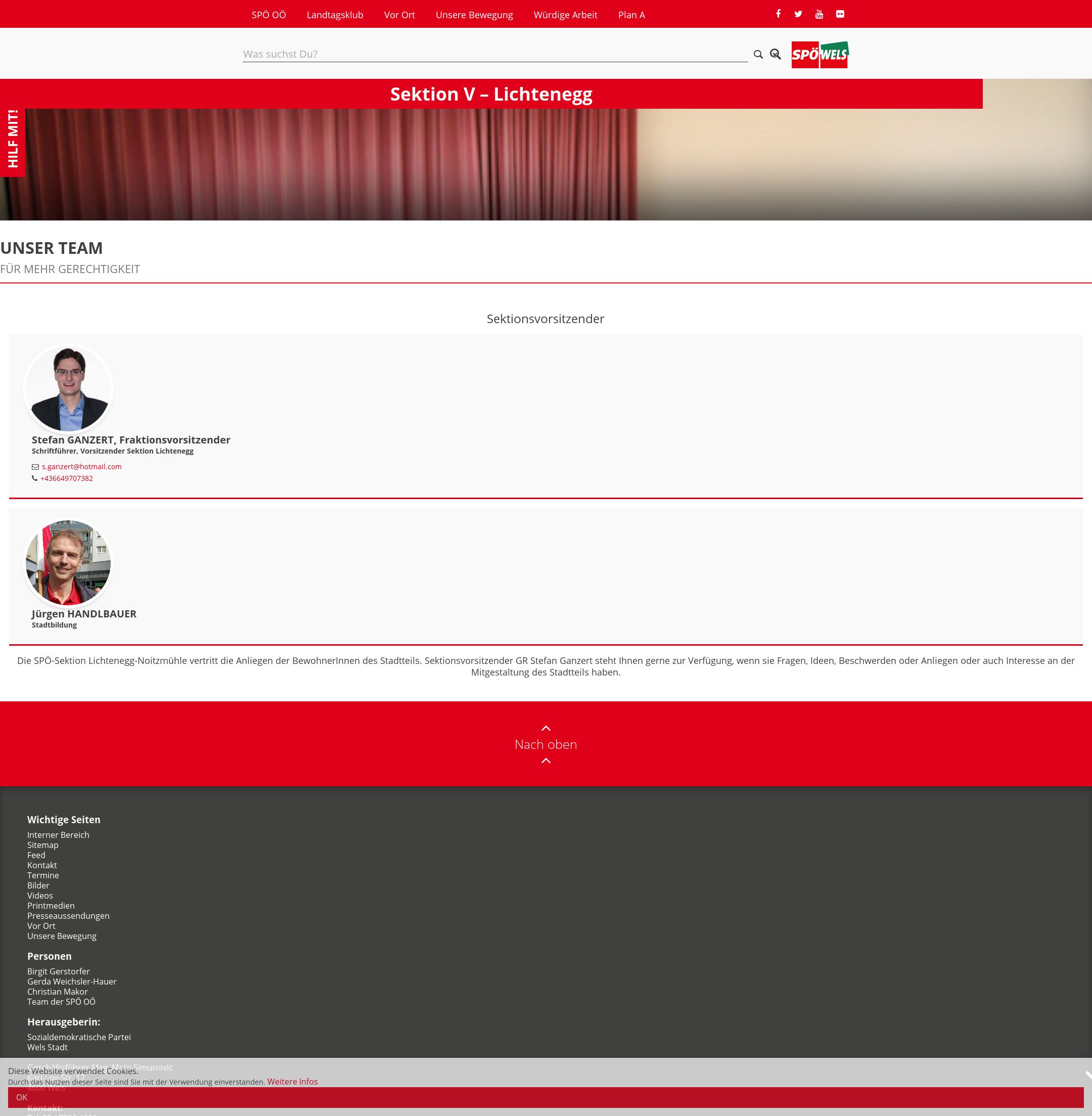
Task: Open Presseaussendungen footer link
Action: click(68, 916)
